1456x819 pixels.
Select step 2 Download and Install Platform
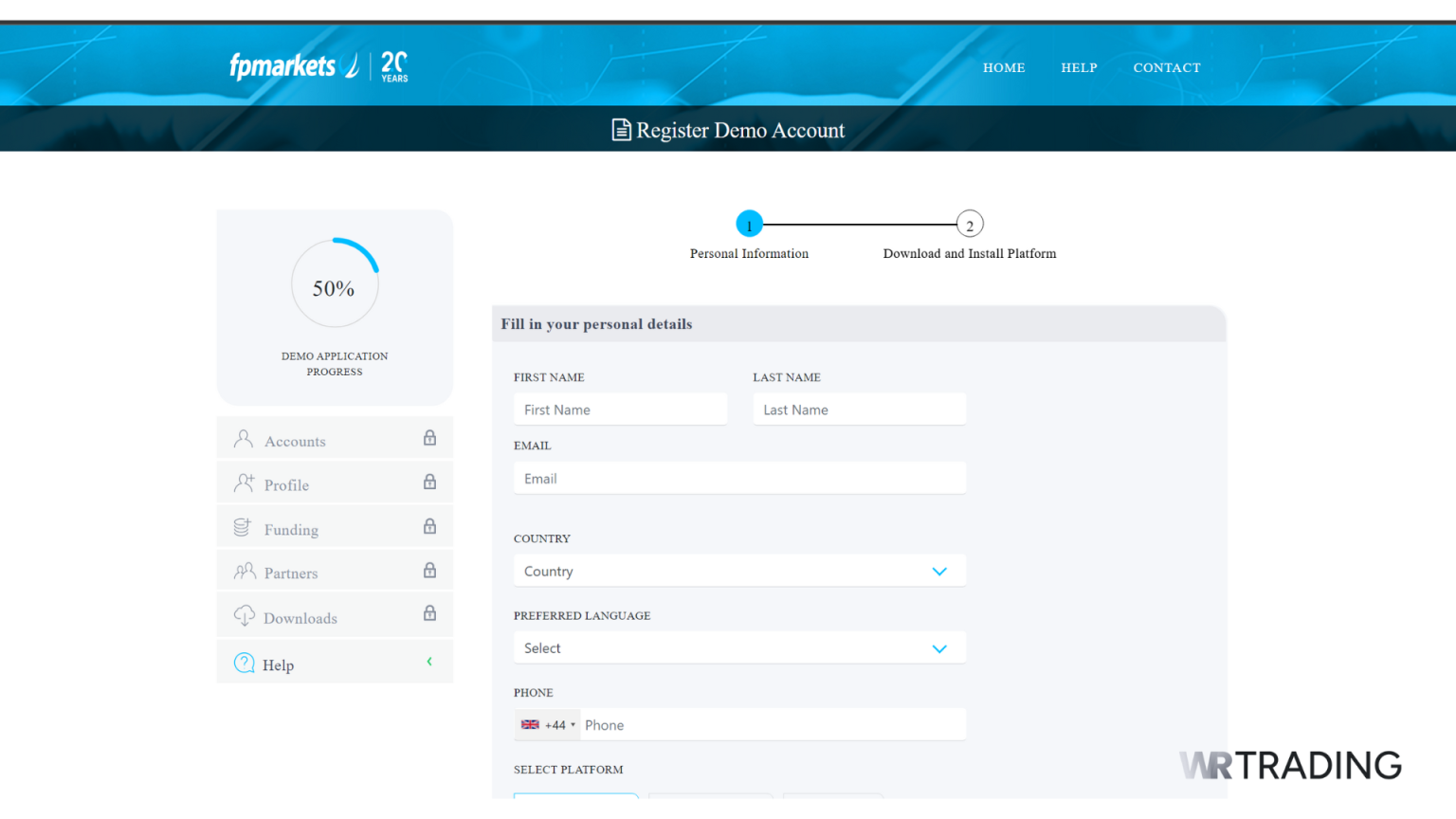tap(969, 225)
